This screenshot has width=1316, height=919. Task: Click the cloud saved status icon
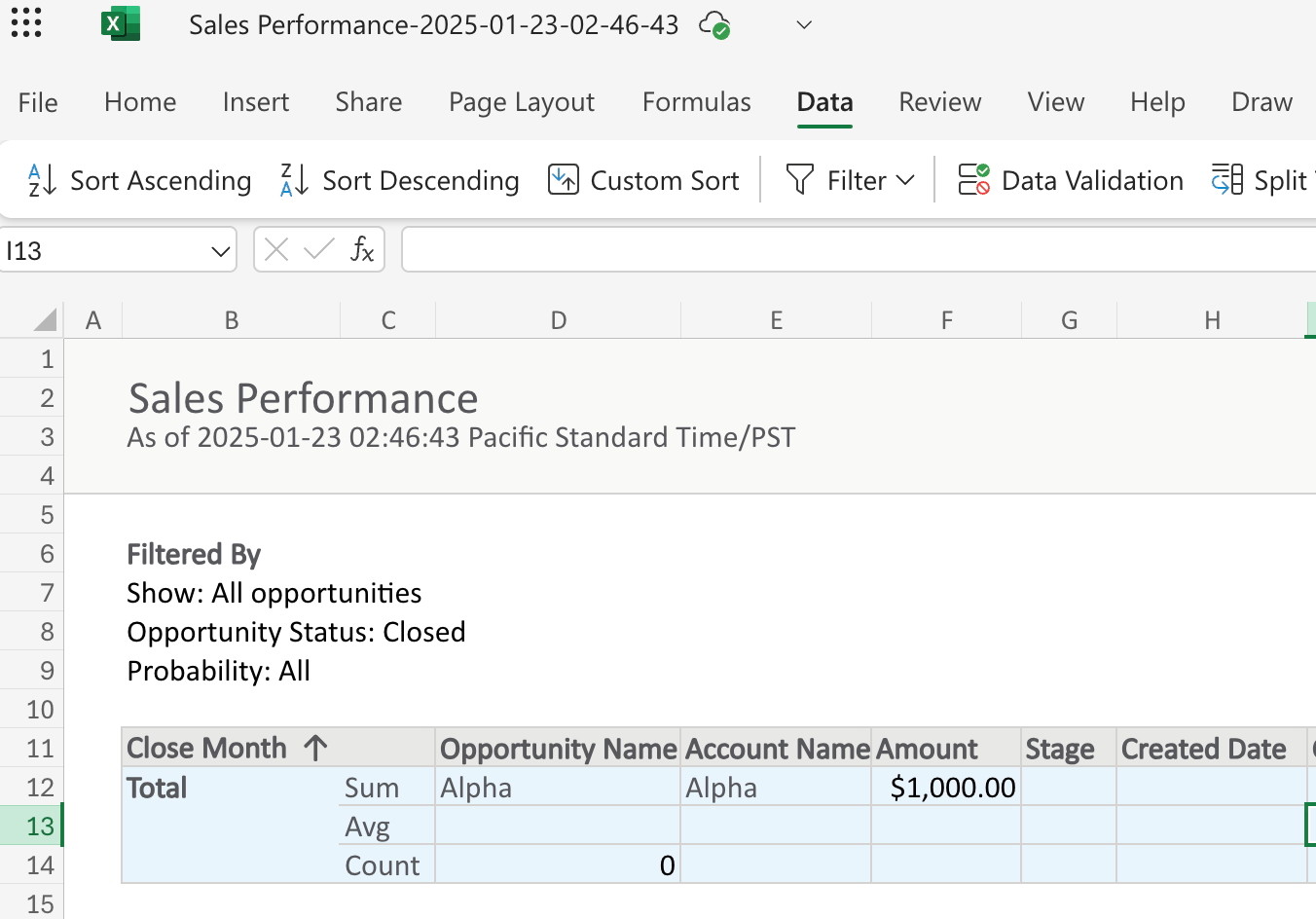coord(714,25)
